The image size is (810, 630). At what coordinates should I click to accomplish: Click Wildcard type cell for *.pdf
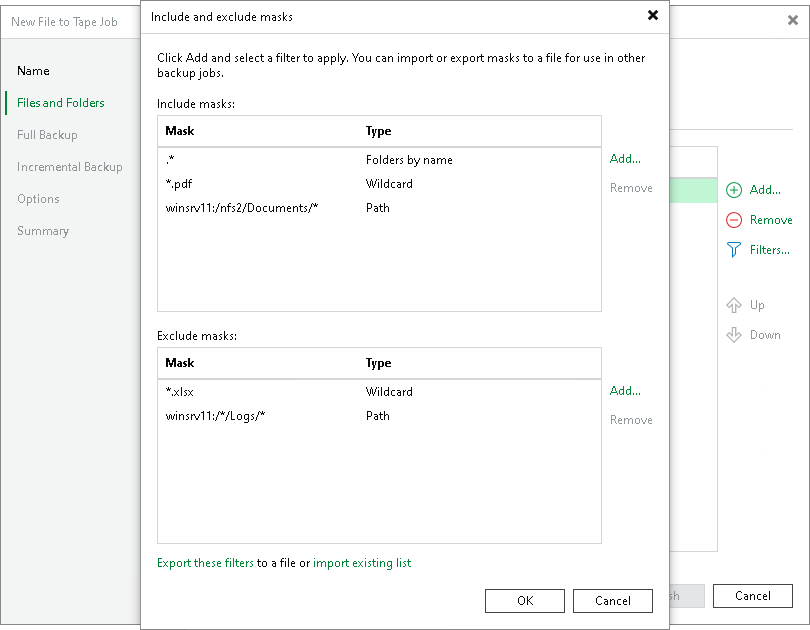pos(389,184)
